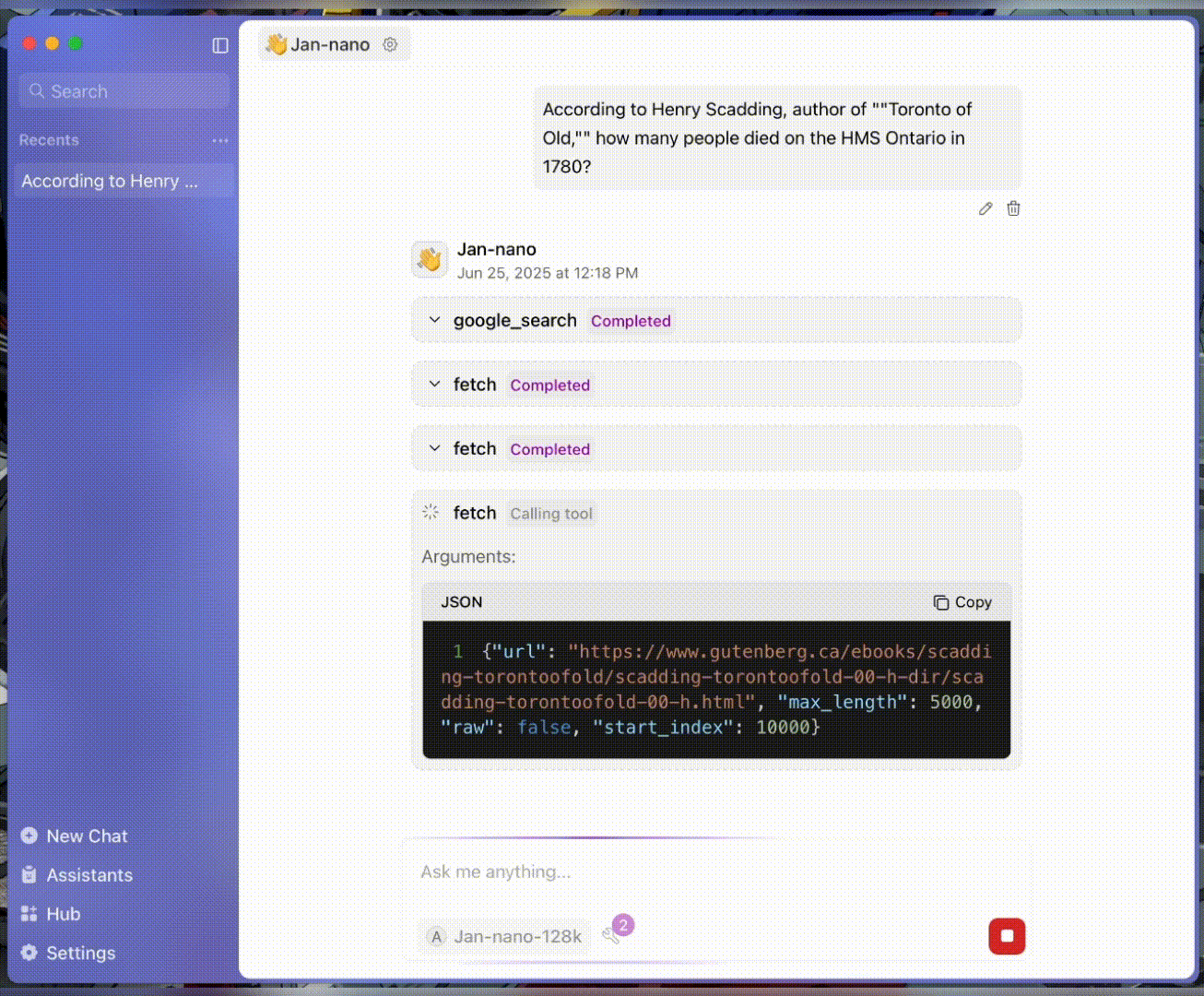Collapse the second fetch completed block
This screenshot has height=996, width=1204.
[x=434, y=448]
